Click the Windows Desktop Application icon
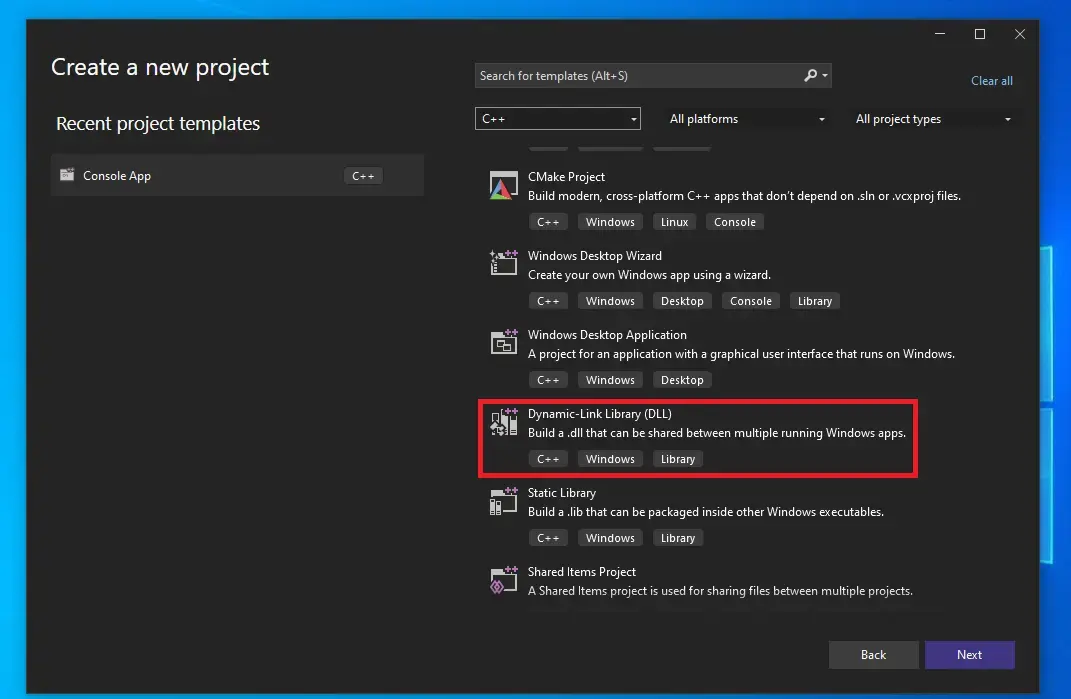 coord(503,343)
